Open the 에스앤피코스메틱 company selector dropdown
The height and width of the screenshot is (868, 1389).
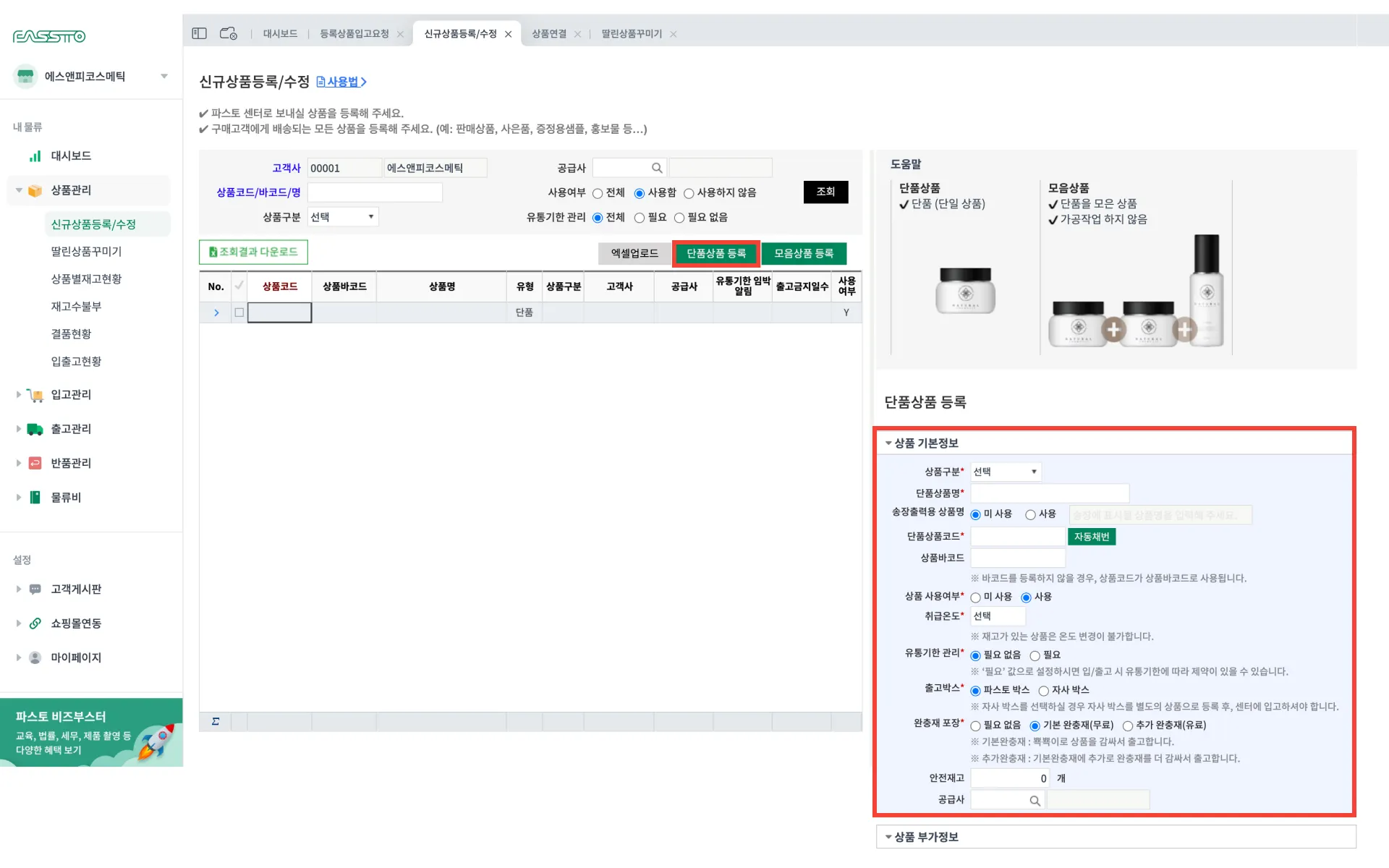tap(164, 76)
